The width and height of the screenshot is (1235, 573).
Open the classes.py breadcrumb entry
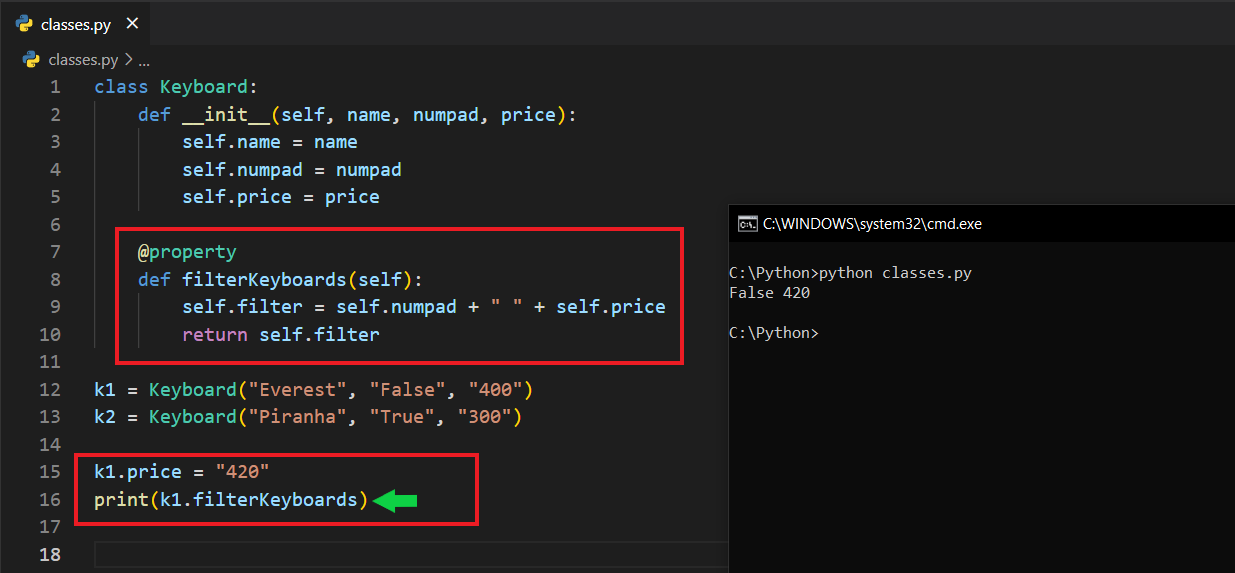(83, 59)
